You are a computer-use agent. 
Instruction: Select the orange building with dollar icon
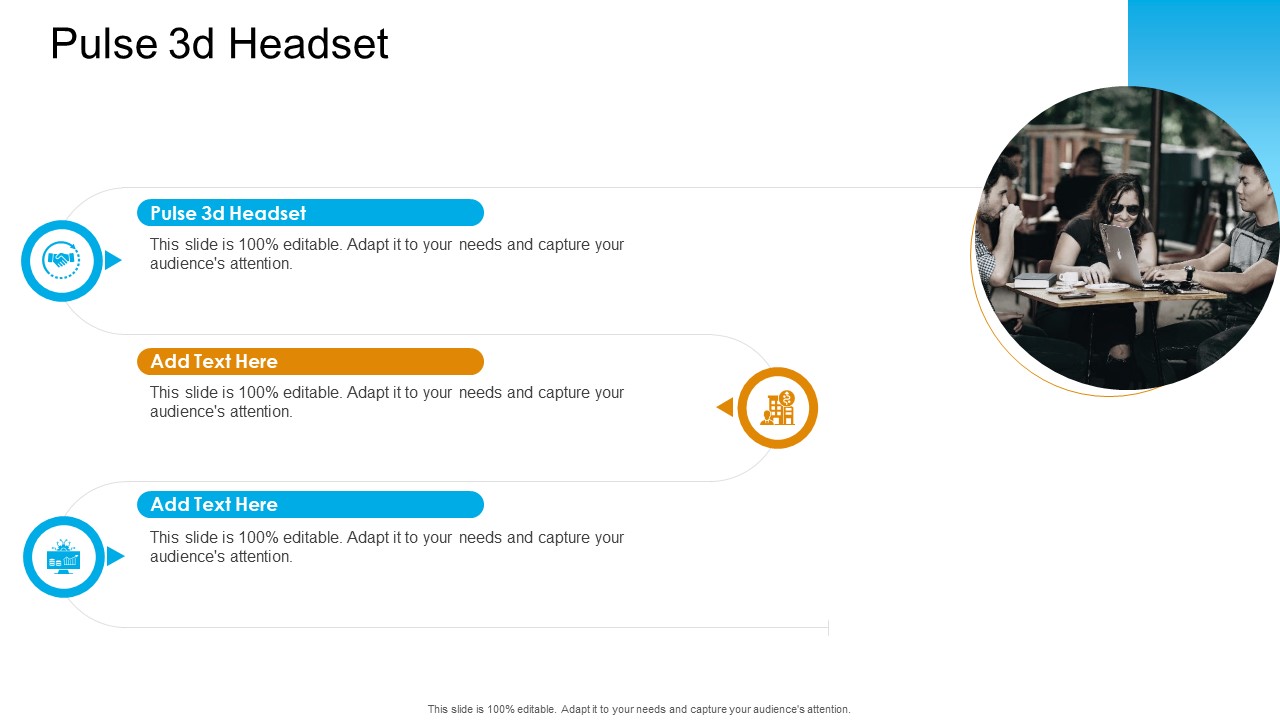pos(778,408)
